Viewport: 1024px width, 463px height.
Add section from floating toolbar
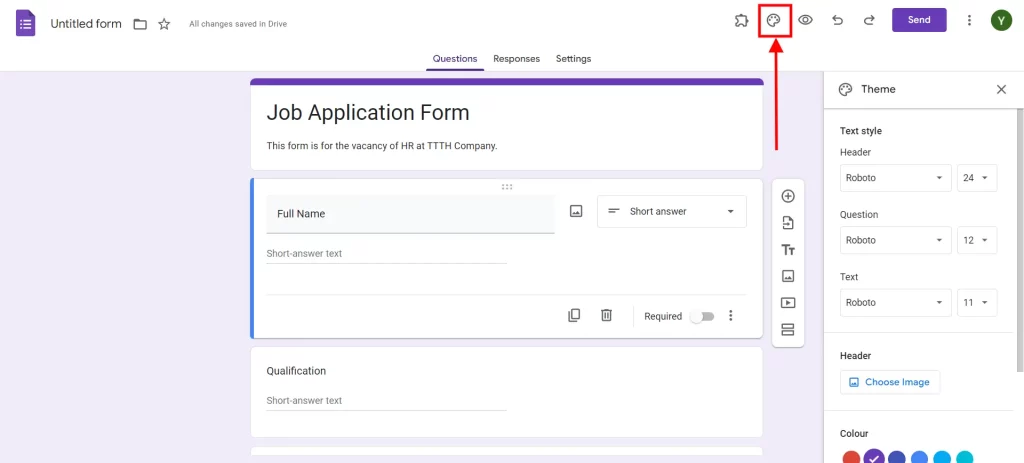788,330
